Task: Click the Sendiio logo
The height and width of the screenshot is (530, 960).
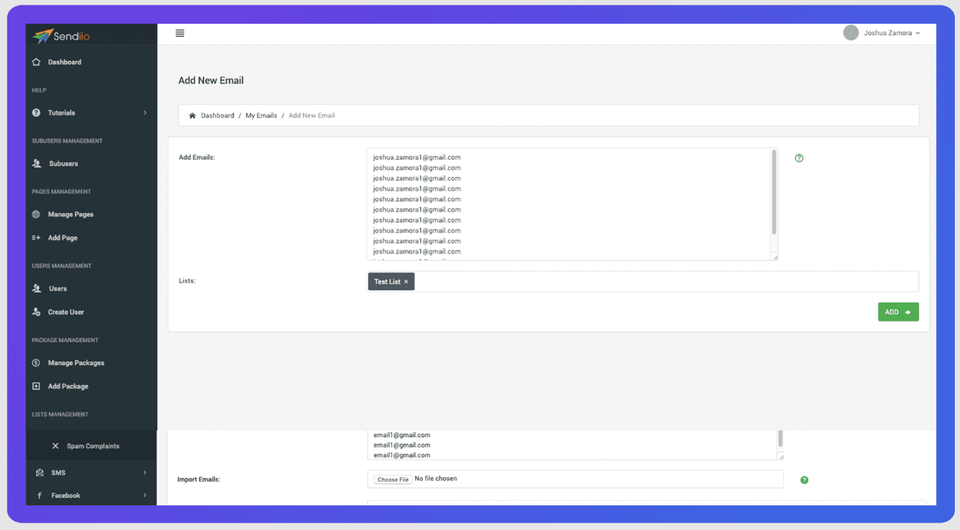Action: (x=61, y=36)
